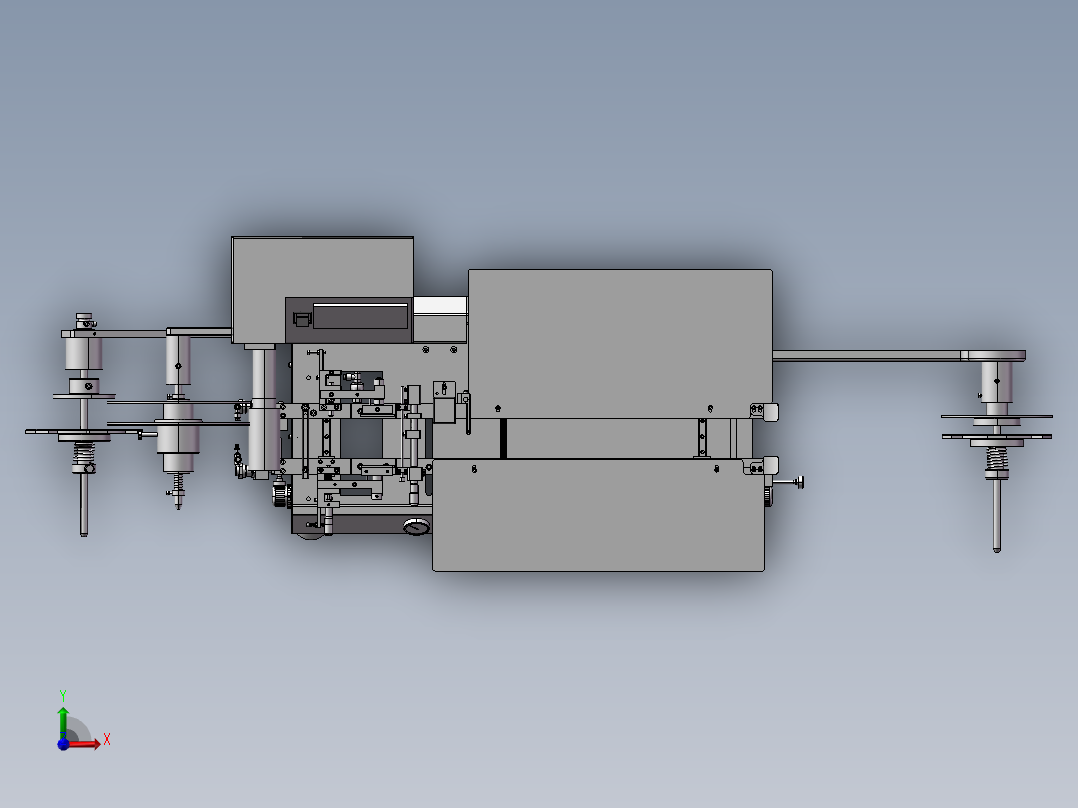Select the largest upper cover panel of the machine

(620, 343)
